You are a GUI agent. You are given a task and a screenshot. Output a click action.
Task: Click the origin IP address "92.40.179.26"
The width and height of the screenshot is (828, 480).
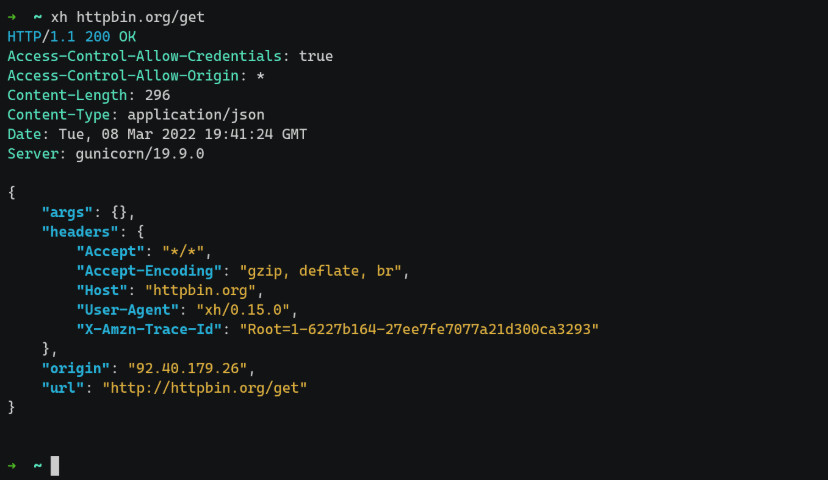(x=187, y=368)
